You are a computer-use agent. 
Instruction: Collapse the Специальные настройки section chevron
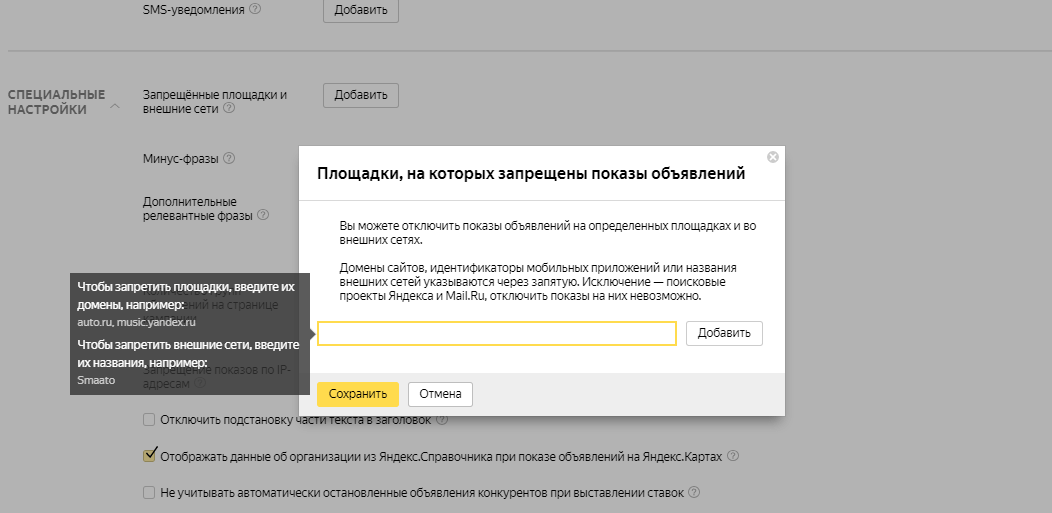pyautogui.click(x=114, y=105)
